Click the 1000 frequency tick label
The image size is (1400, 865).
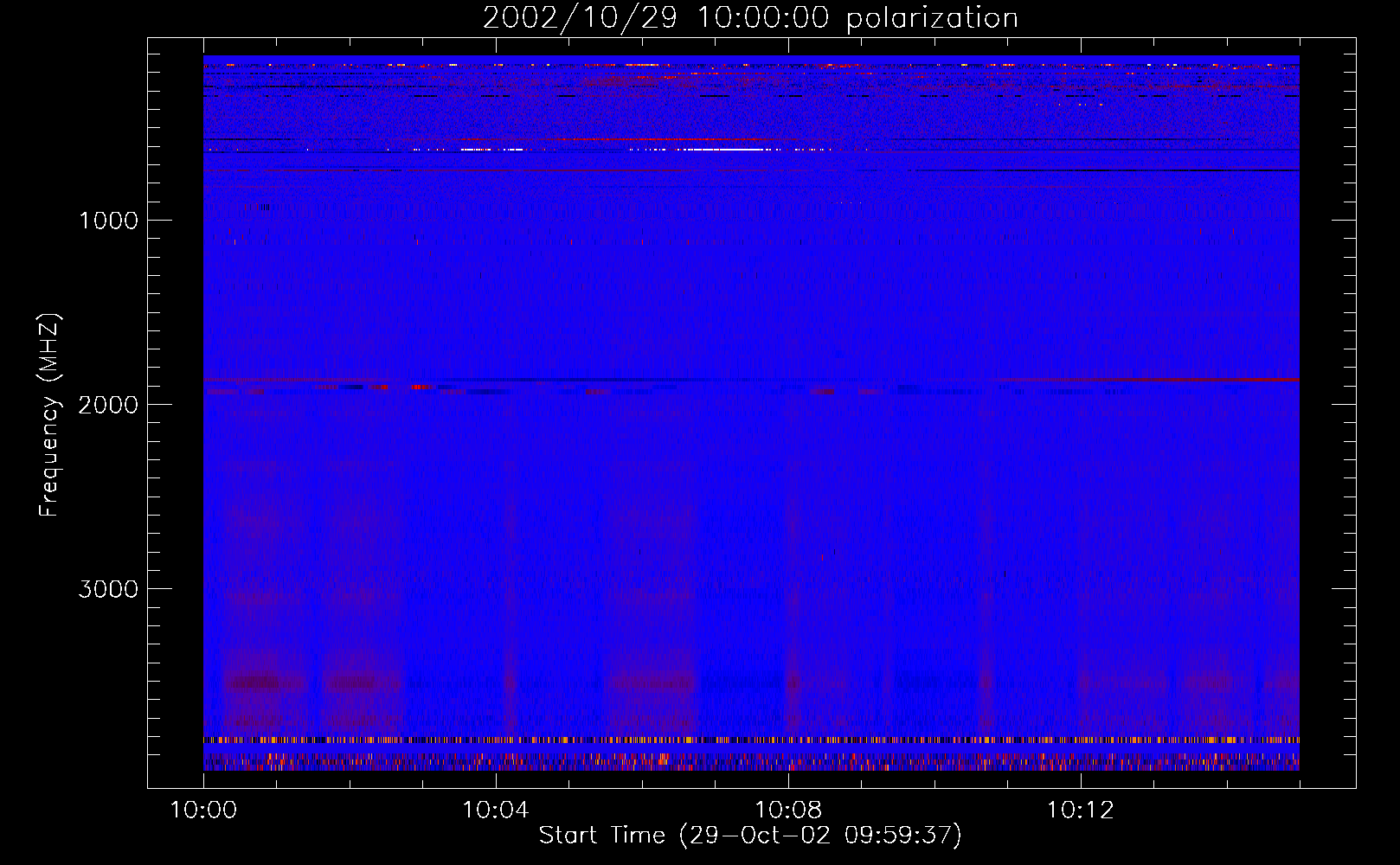tap(108, 221)
